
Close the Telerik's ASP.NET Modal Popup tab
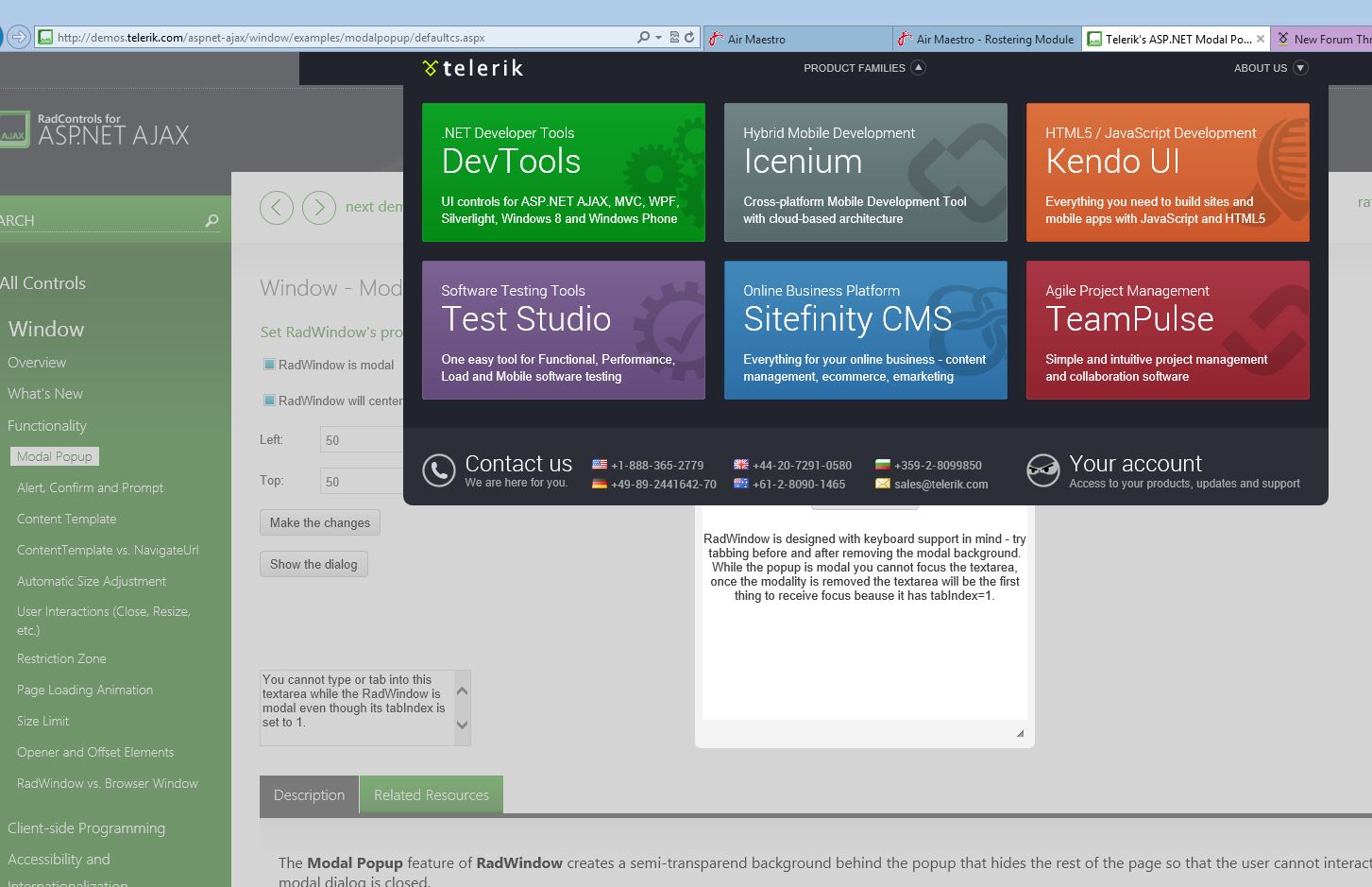tap(1261, 39)
